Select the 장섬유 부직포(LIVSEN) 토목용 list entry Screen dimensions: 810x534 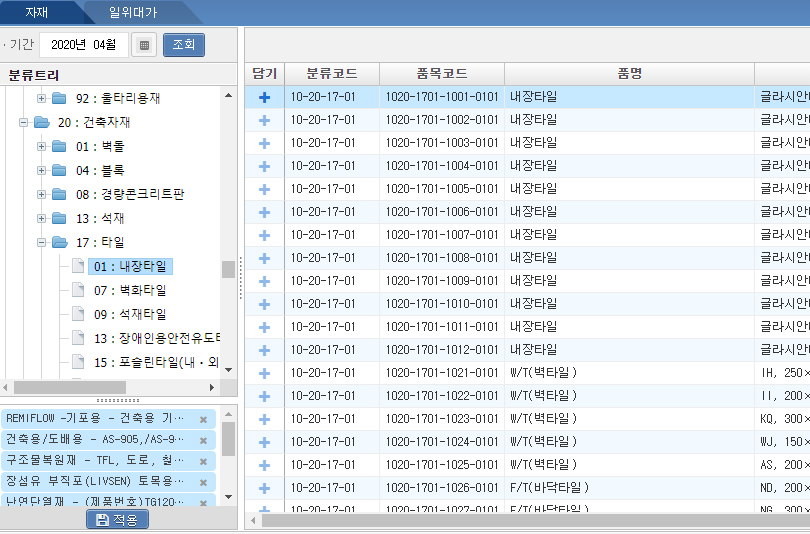95,482
